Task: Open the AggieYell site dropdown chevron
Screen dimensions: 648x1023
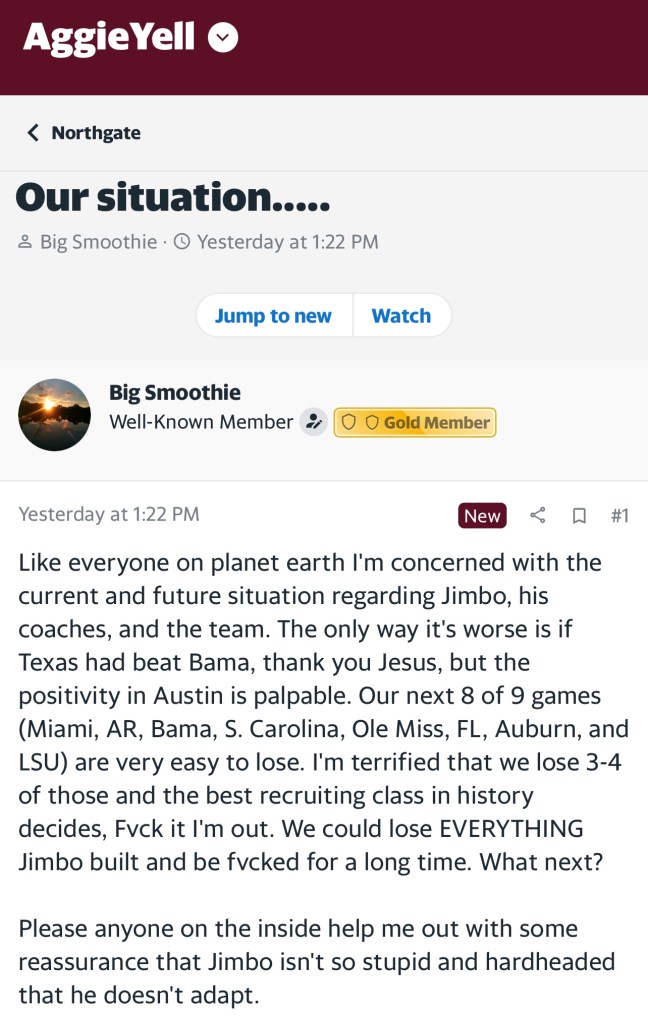Action: tap(223, 38)
